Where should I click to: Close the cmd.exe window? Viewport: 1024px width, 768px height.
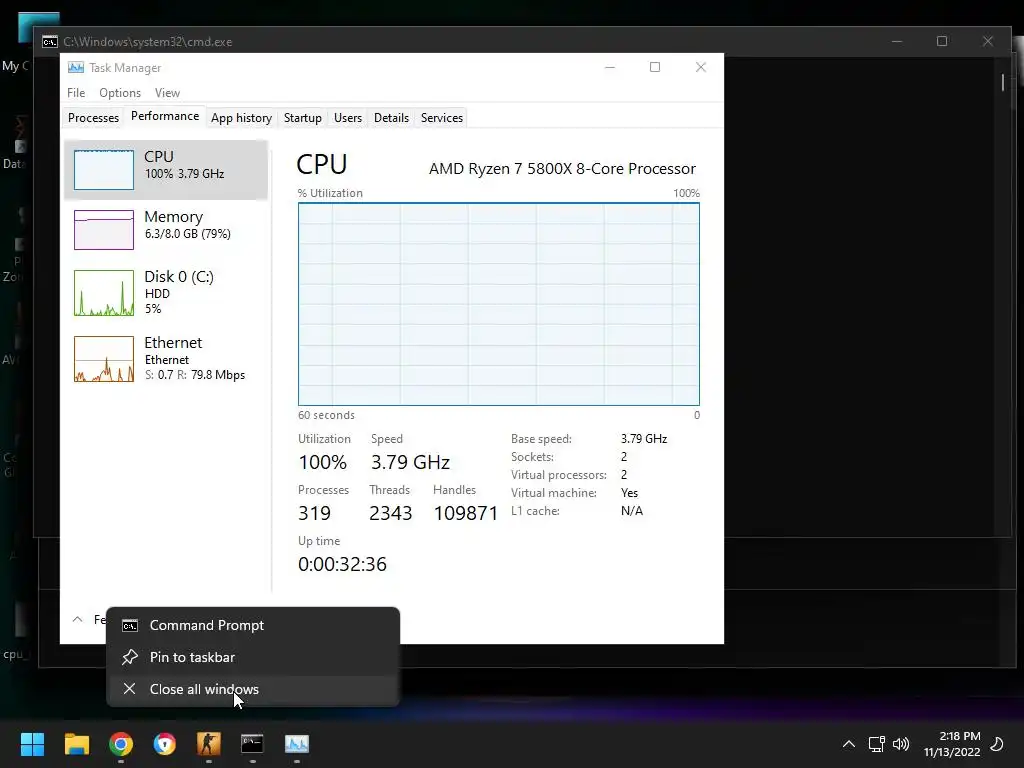[987, 41]
